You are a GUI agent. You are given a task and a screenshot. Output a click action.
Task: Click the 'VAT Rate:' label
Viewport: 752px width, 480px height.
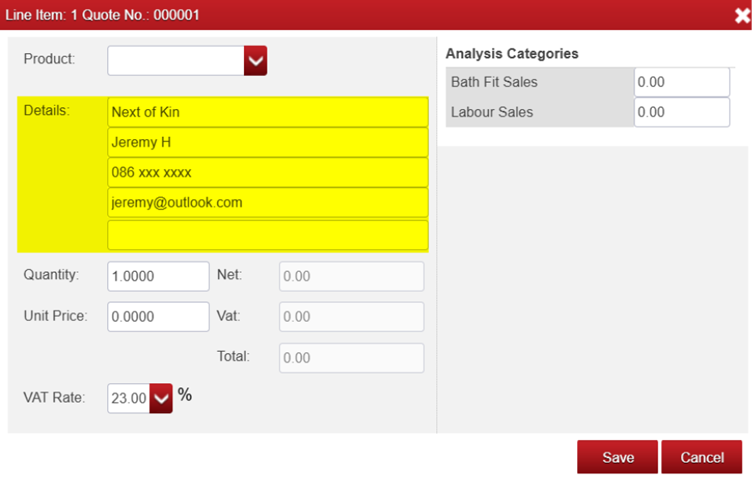(x=54, y=398)
